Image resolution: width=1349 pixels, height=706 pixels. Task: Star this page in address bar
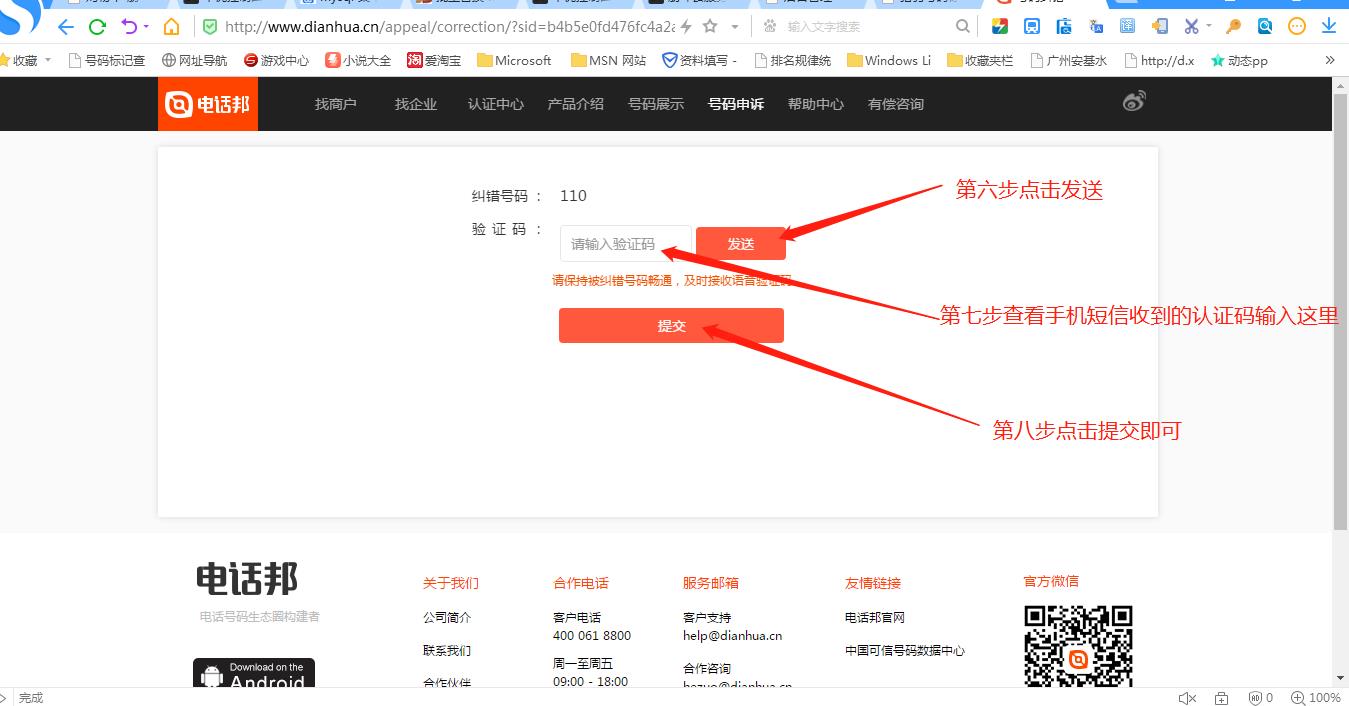click(710, 27)
